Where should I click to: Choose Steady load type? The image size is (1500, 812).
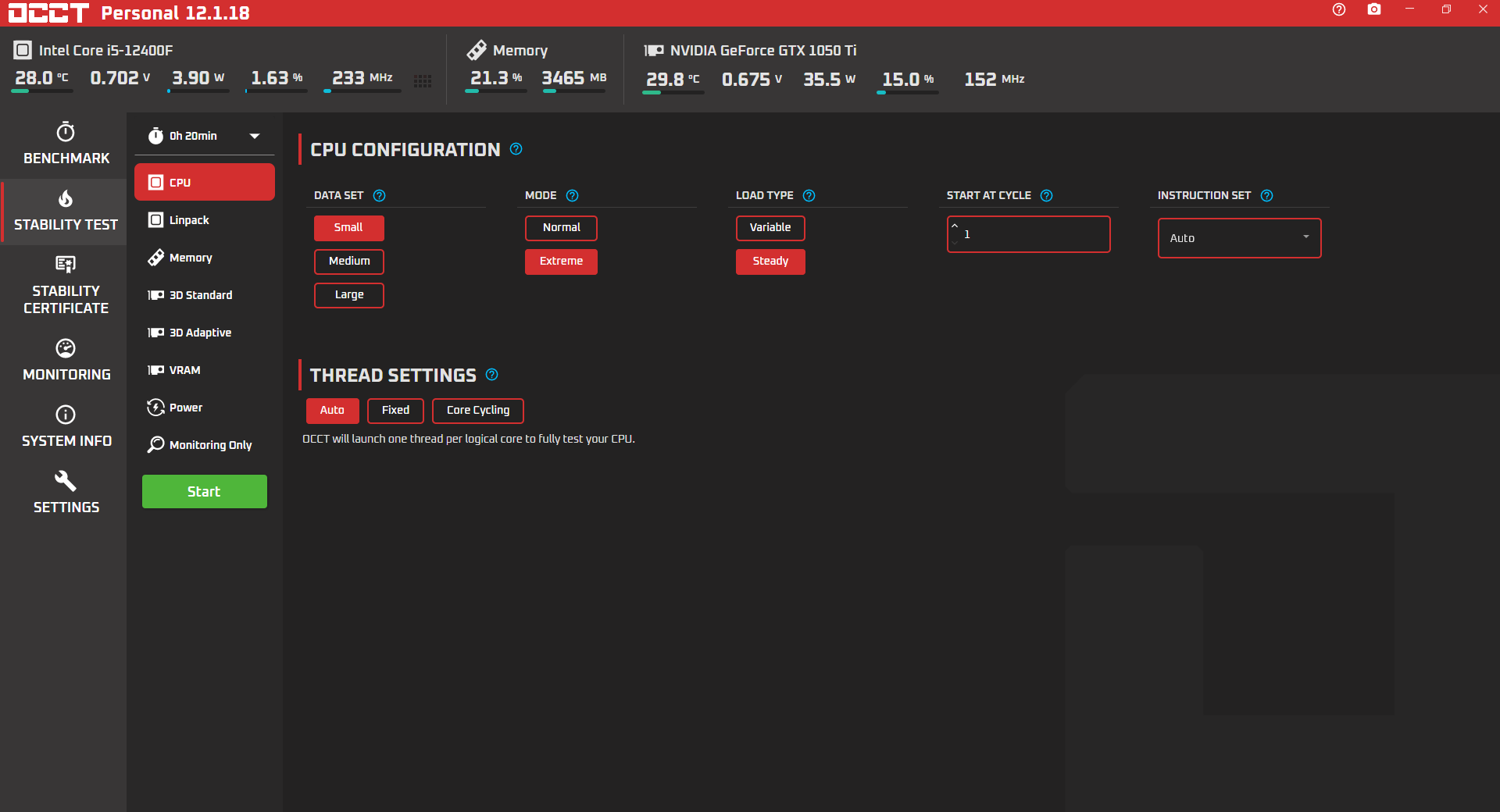coord(770,262)
